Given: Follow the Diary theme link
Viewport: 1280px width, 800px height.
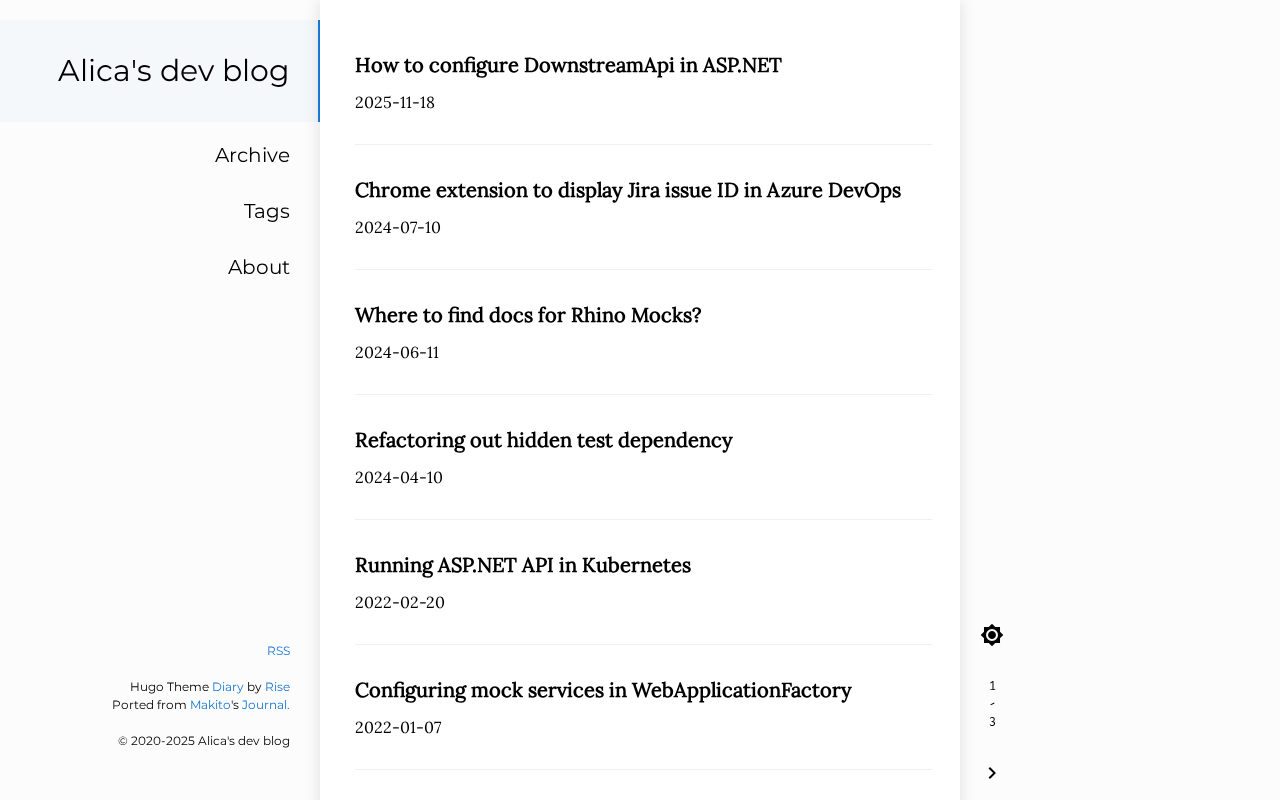Looking at the screenshot, I should click(x=228, y=687).
